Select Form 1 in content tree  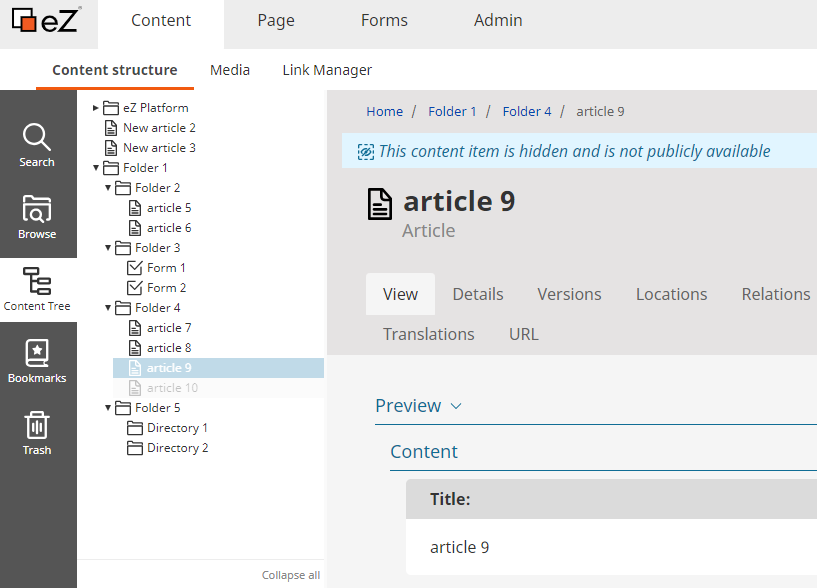pos(166,268)
